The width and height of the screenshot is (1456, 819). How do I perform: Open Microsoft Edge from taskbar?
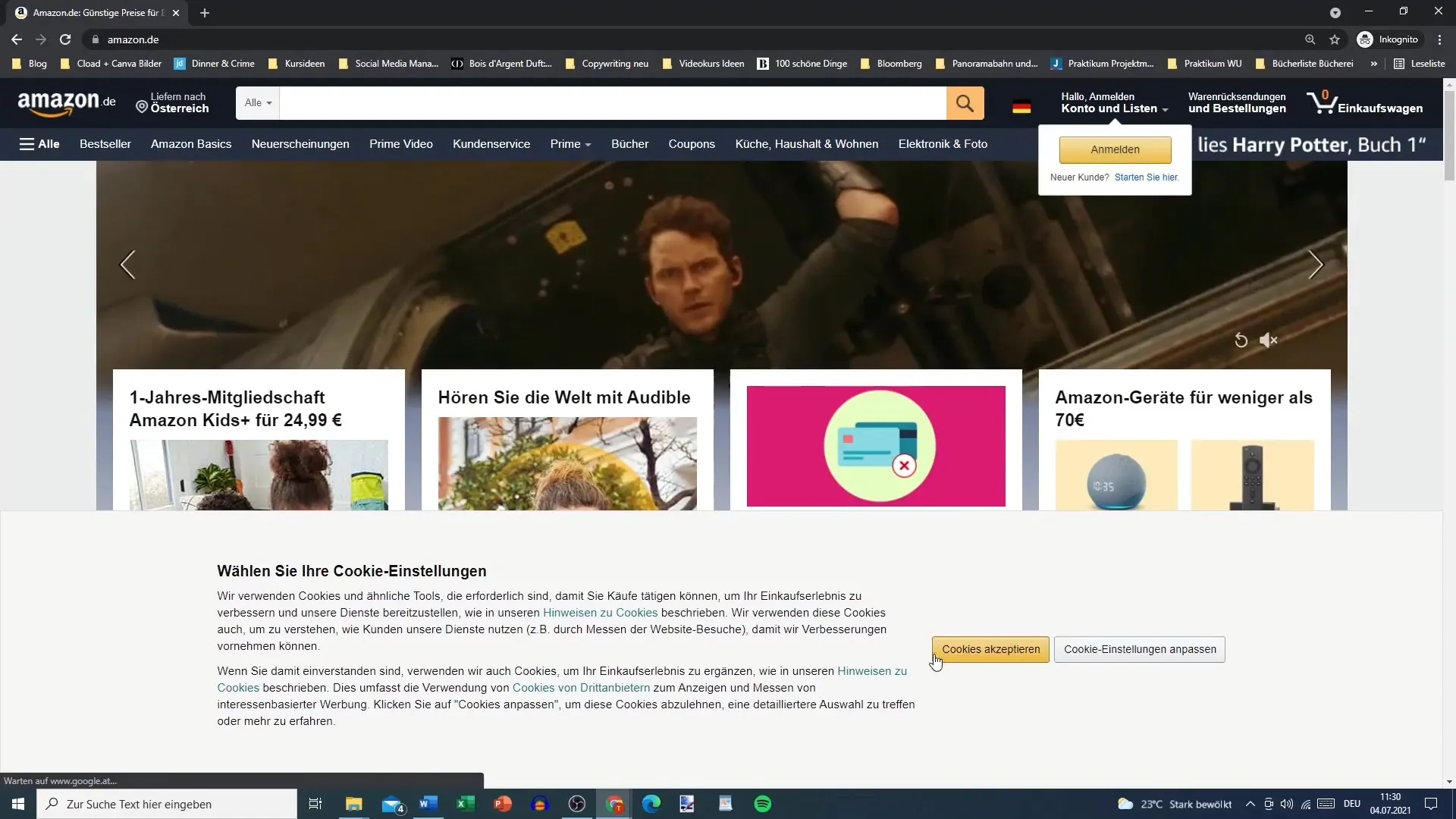(651, 804)
